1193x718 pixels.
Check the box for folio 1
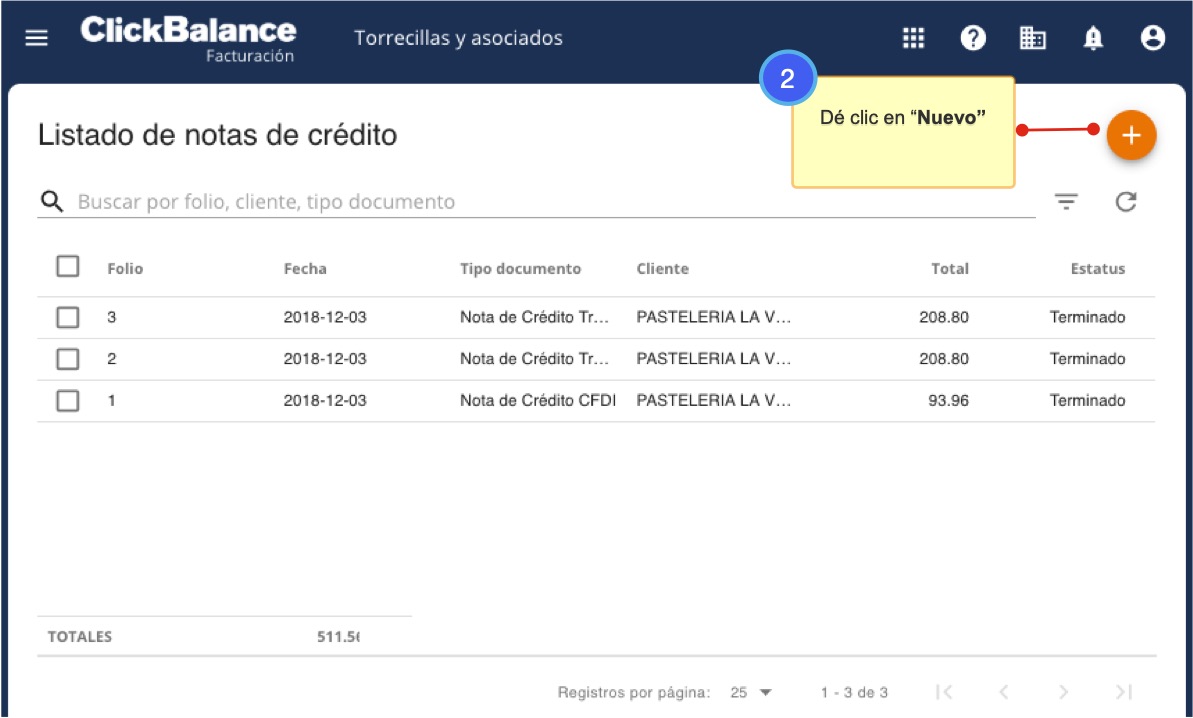[68, 401]
